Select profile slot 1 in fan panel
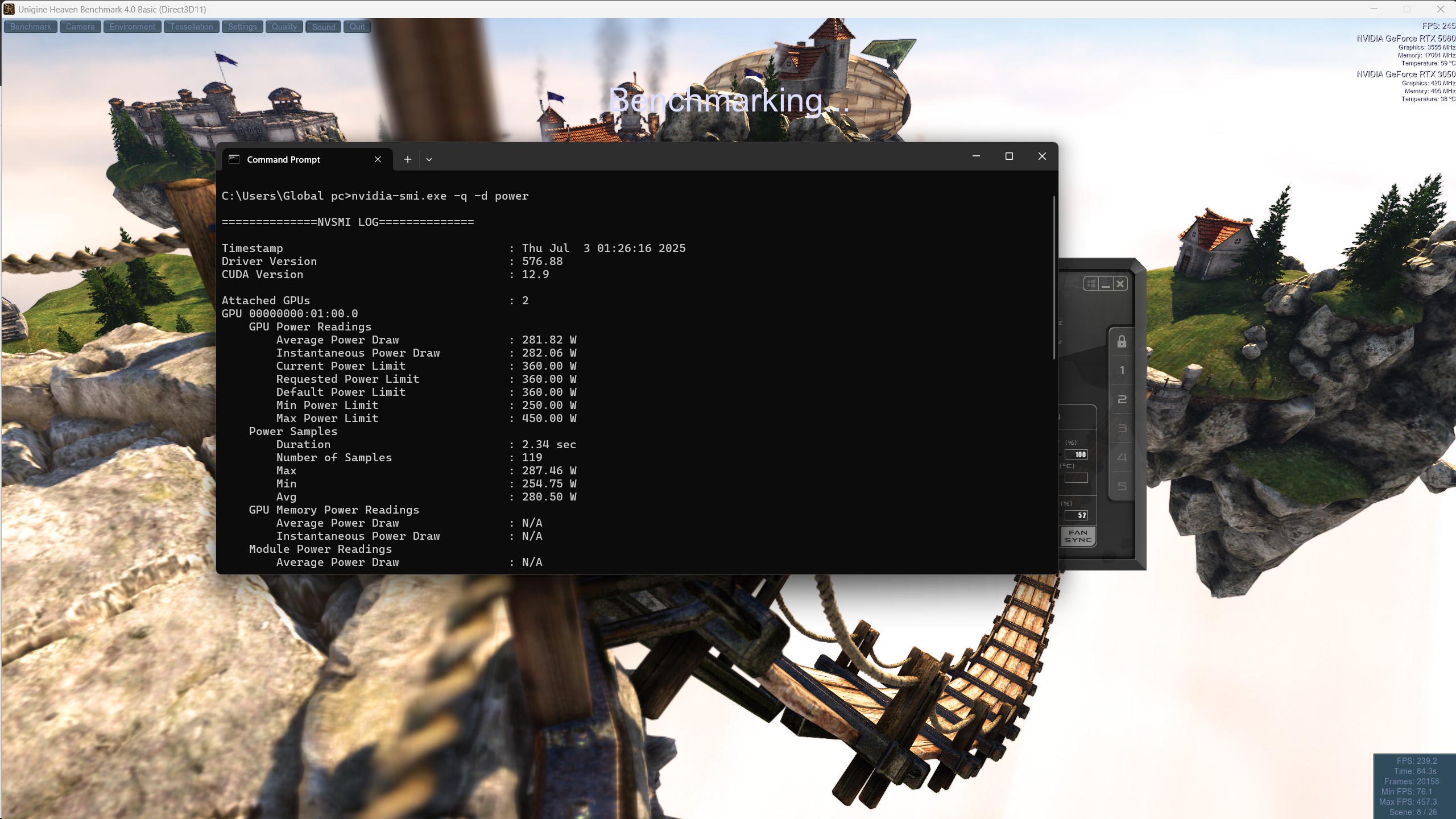 point(1122,370)
